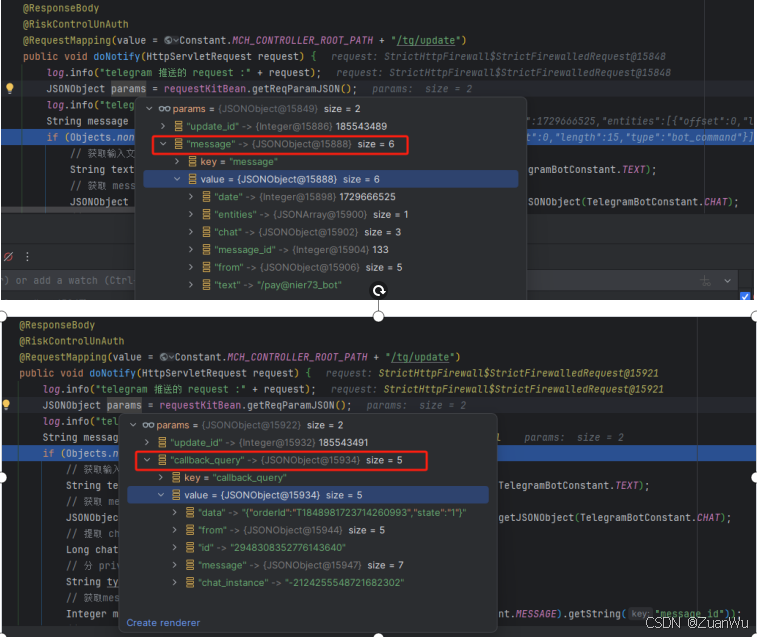This screenshot has width=757, height=637.
Task: Expand the key = "callback_query" node
Action: tap(161, 478)
